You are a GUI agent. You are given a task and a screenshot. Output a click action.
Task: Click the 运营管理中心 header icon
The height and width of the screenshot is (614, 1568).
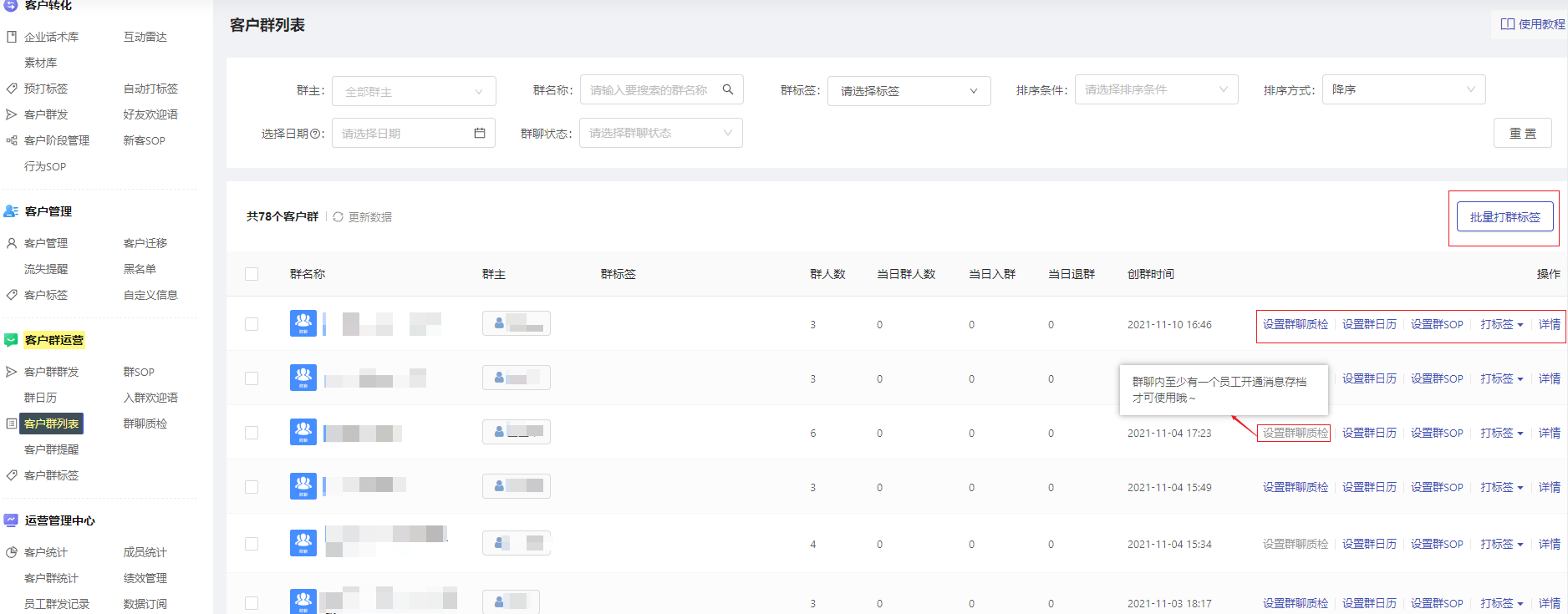click(x=11, y=520)
